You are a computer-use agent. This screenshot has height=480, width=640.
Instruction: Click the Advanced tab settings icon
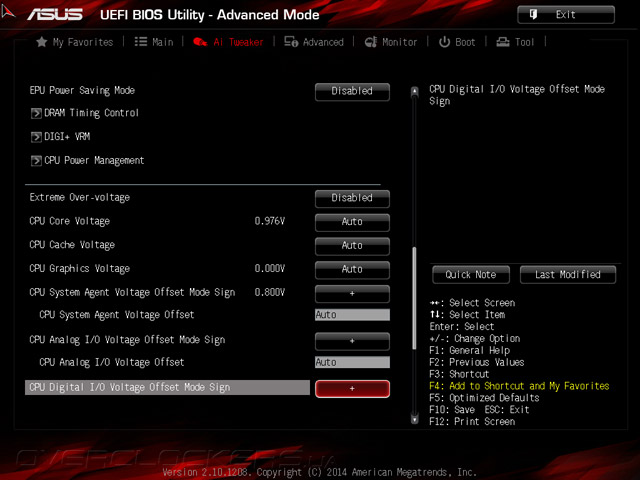coord(291,42)
